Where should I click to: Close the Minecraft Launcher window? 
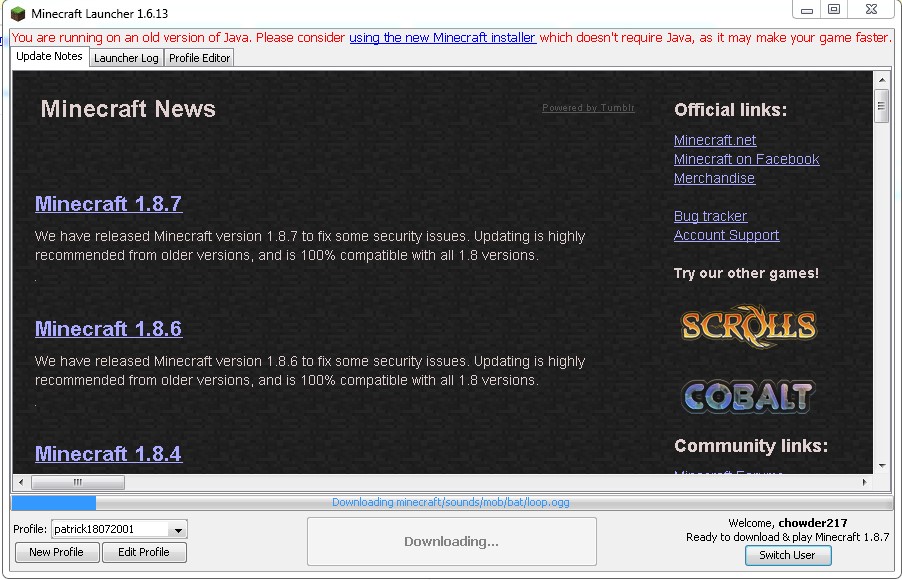[x=871, y=10]
